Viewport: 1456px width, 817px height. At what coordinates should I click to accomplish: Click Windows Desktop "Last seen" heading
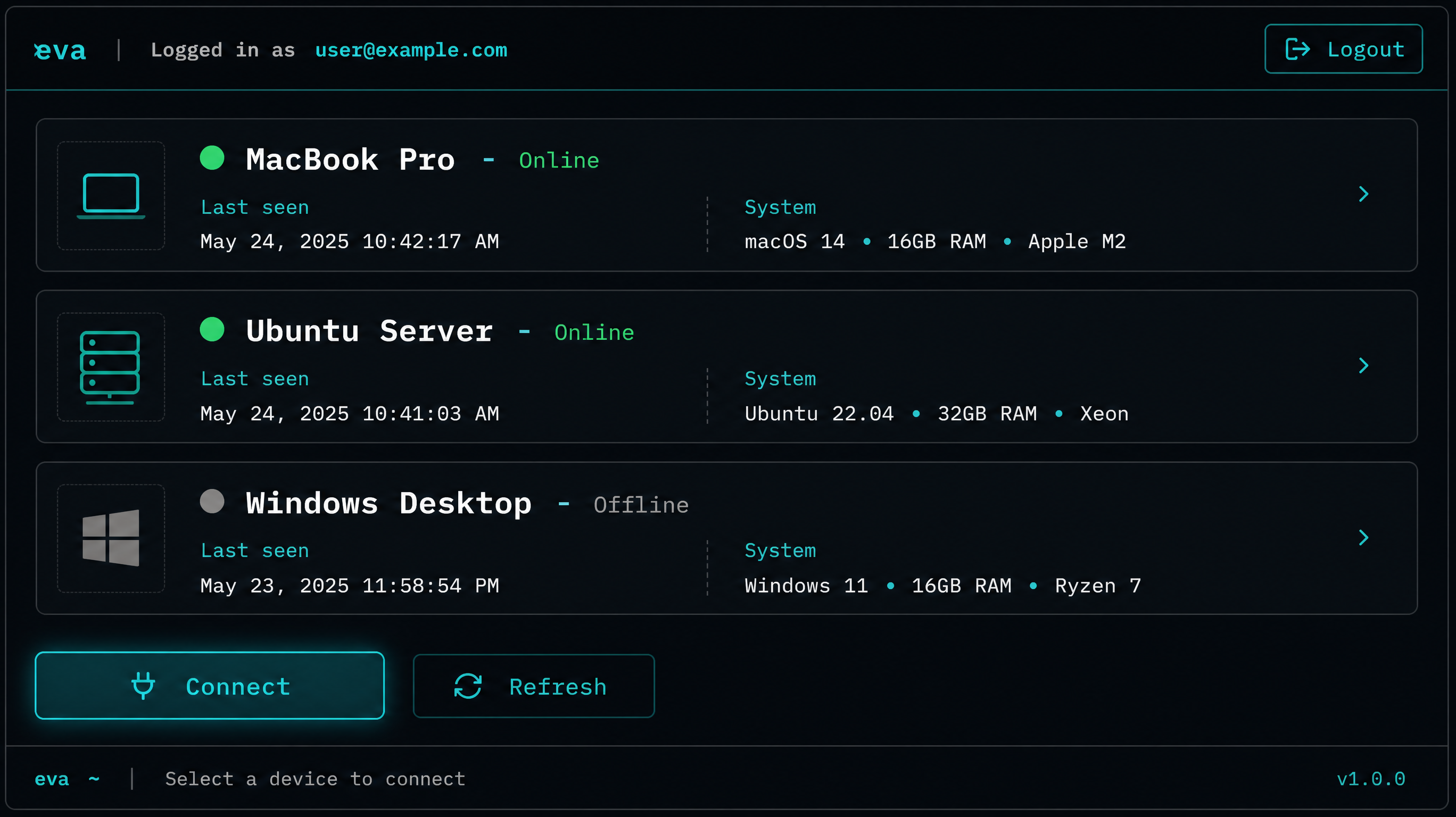click(x=255, y=551)
